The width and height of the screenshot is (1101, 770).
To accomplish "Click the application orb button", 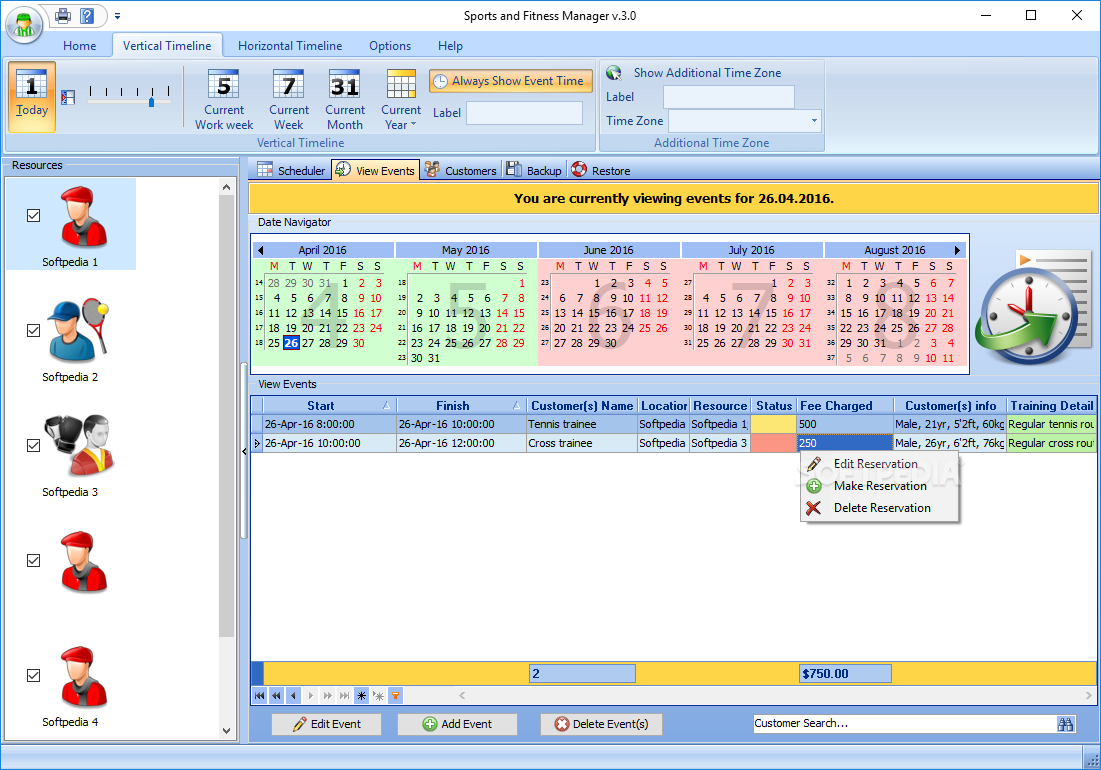I will pos(25,24).
